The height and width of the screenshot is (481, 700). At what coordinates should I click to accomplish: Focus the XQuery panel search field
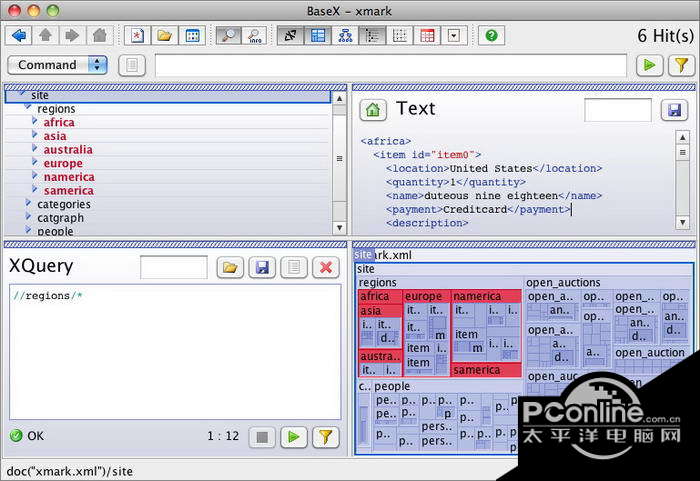[x=174, y=268]
